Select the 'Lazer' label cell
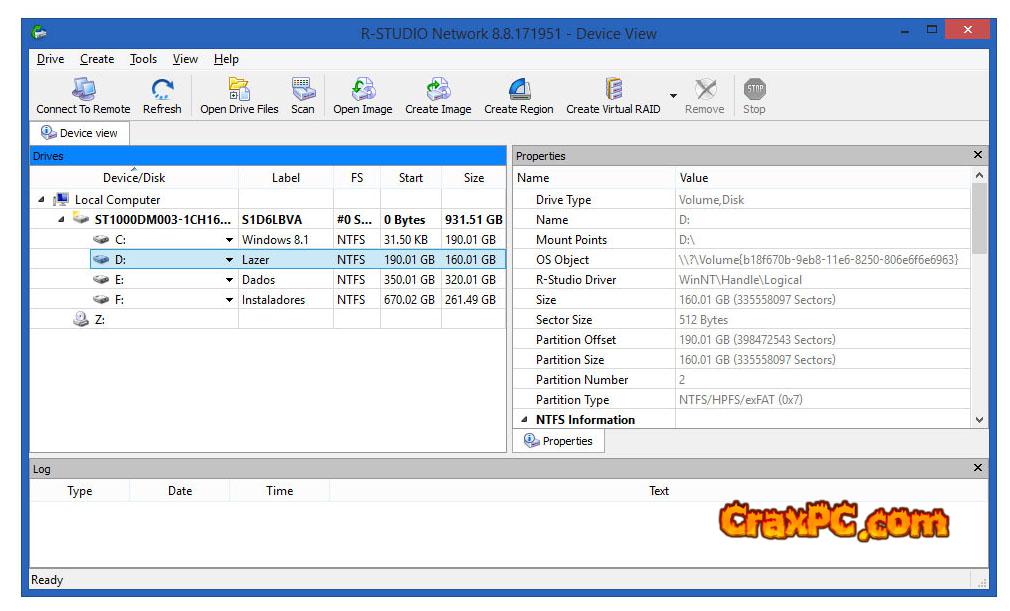The width and height of the screenshot is (1010, 611). pyautogui.click(x=285, y=259)
